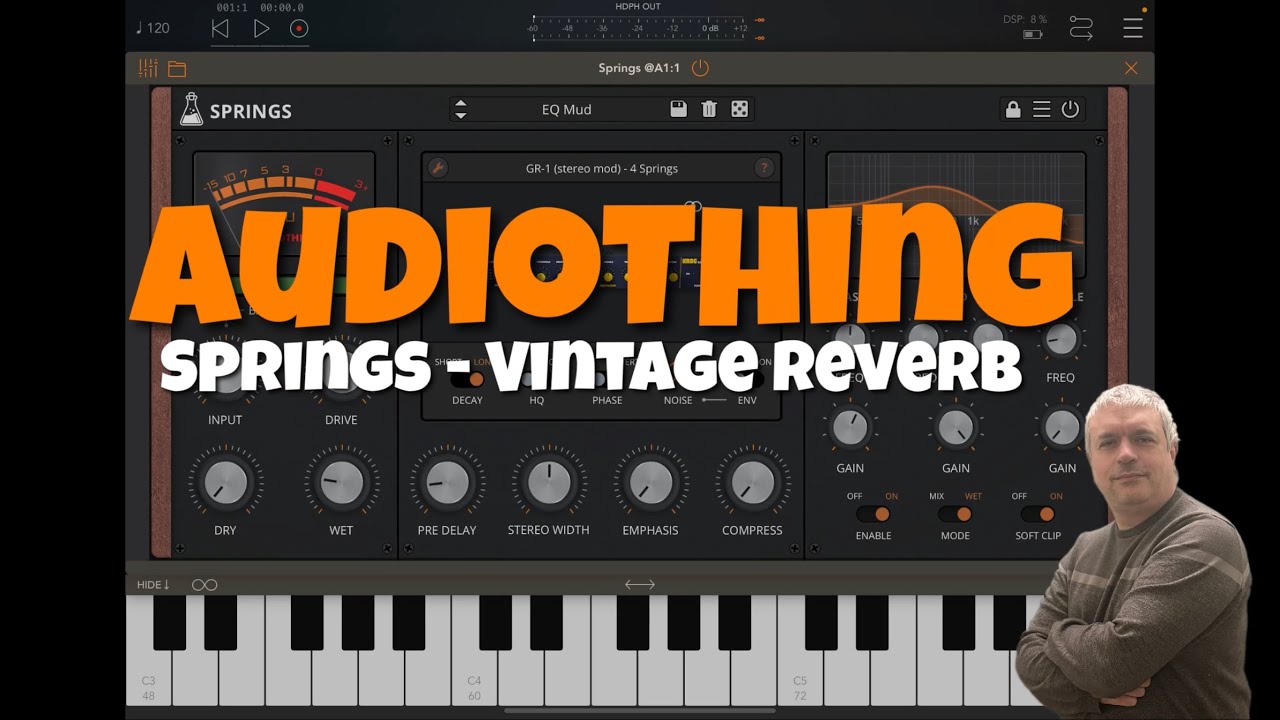
Task: Open the mixer sliders icon in plugin header
Action: click(148, 68)
